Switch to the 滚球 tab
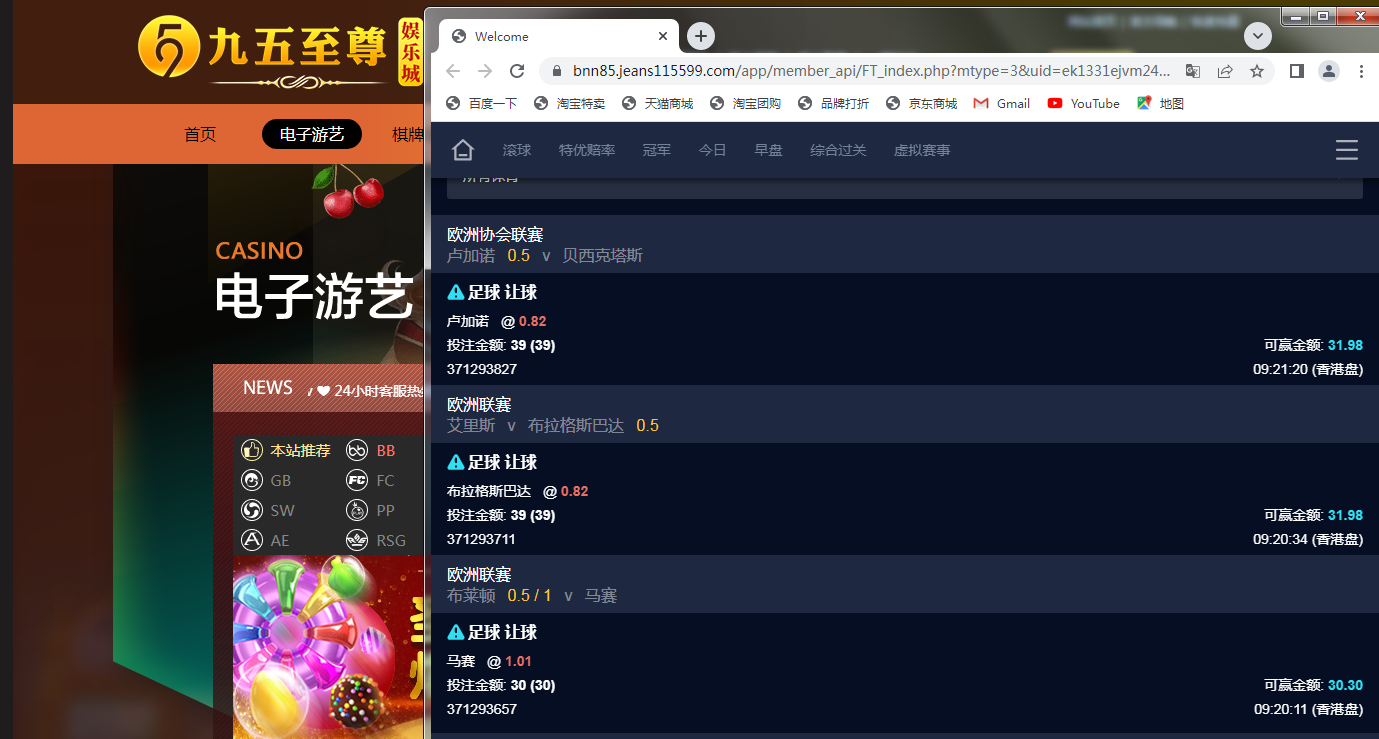 (517, 150)
